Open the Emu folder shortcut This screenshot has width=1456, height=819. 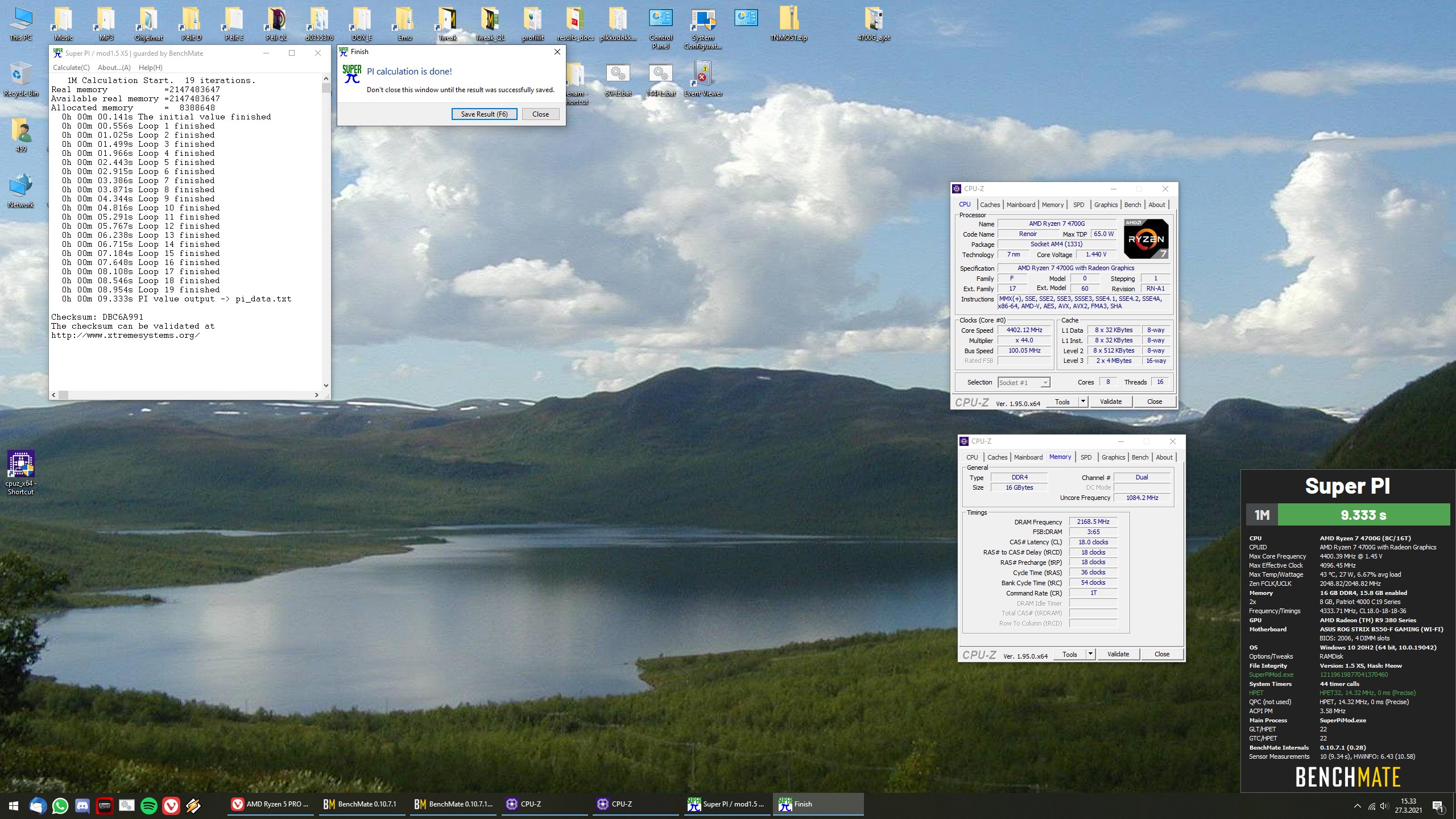coord(404,24)
